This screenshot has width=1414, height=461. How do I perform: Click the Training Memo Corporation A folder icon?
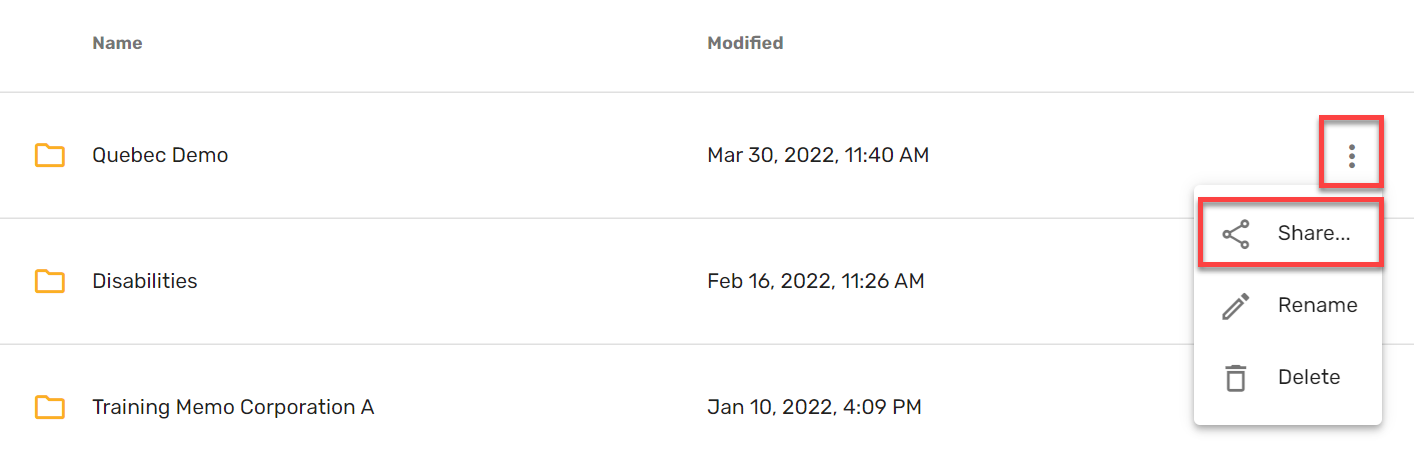click(x=50, y=407)
